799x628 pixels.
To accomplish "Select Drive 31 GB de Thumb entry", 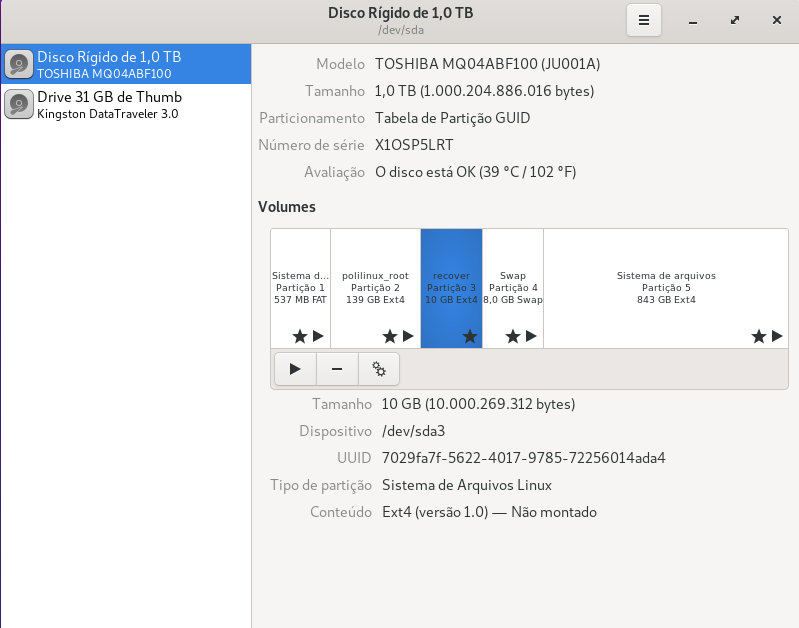I will pos(126,104).
